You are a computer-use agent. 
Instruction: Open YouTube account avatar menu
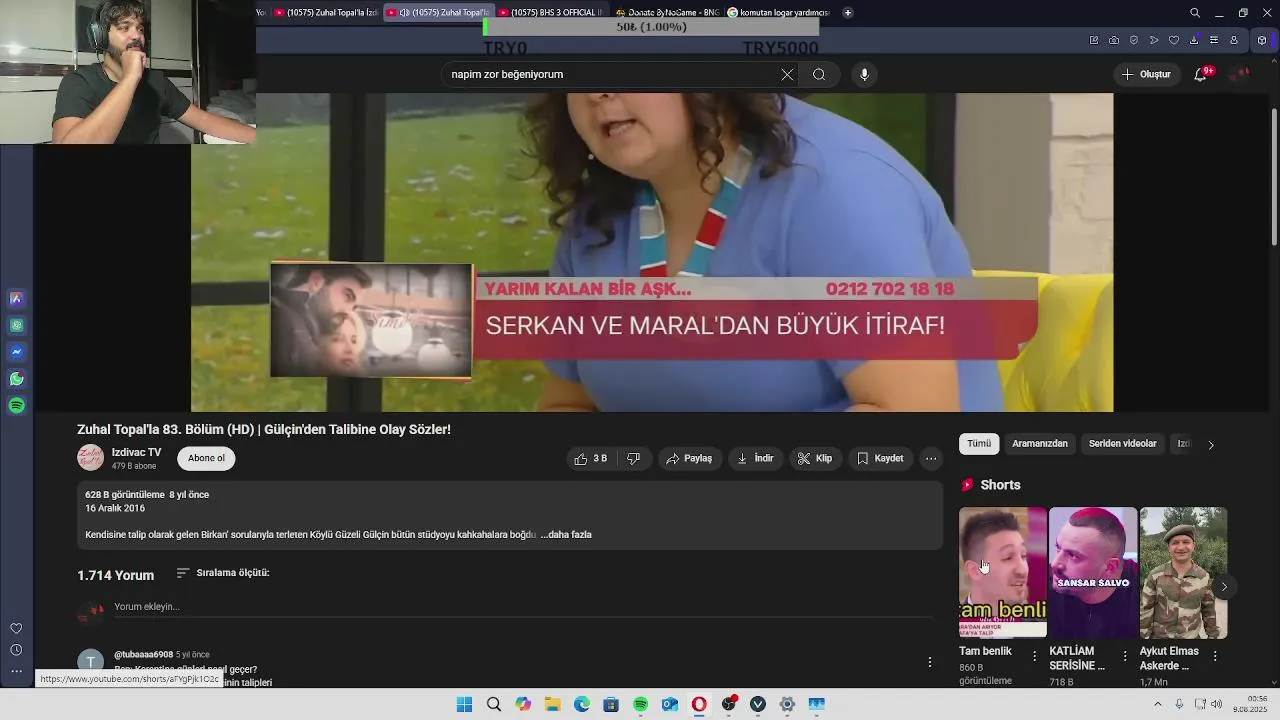coord(1241,75)
